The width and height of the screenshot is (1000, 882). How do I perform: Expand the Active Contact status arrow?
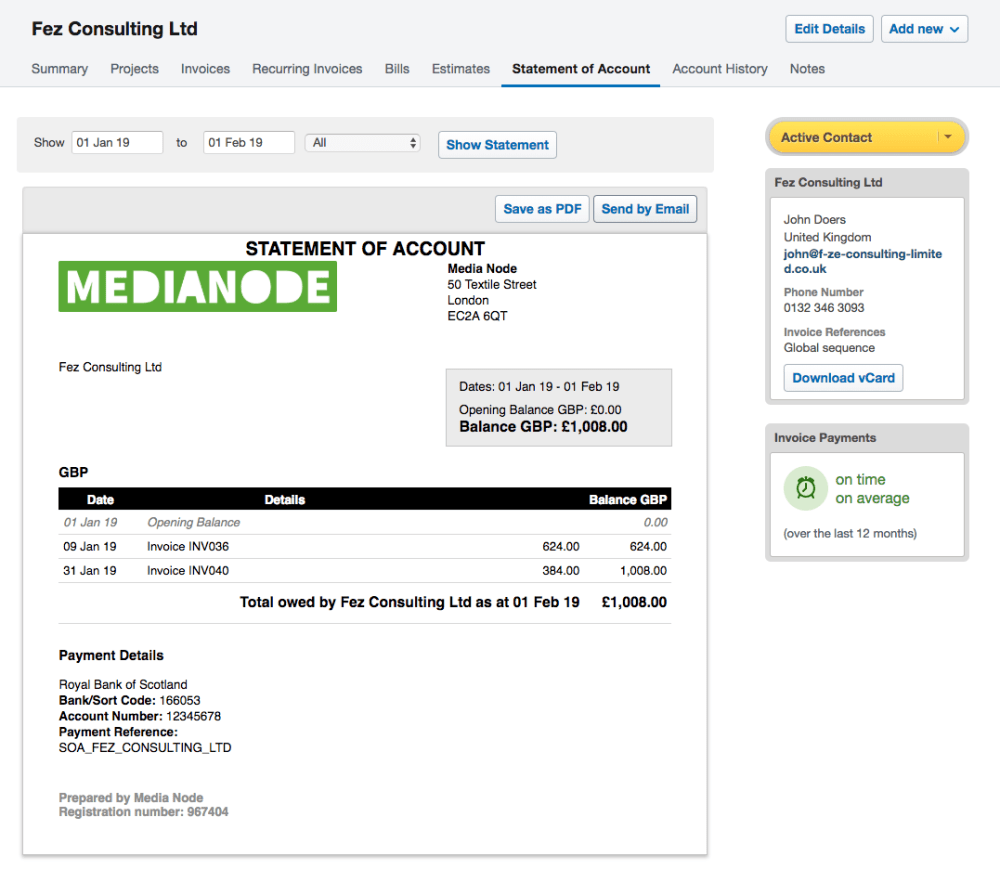pos(947,138)
